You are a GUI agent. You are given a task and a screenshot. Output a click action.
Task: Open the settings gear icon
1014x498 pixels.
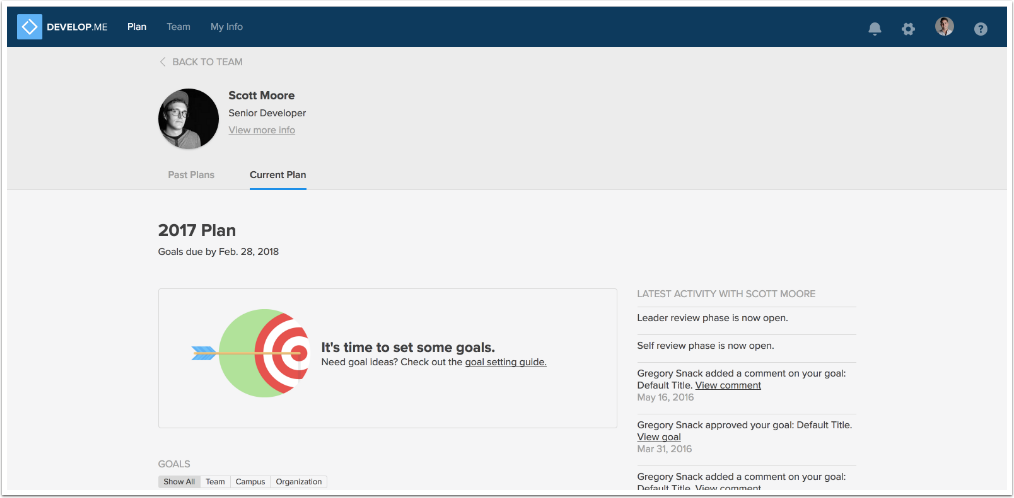pyautogui.click(x=909, y=28)
